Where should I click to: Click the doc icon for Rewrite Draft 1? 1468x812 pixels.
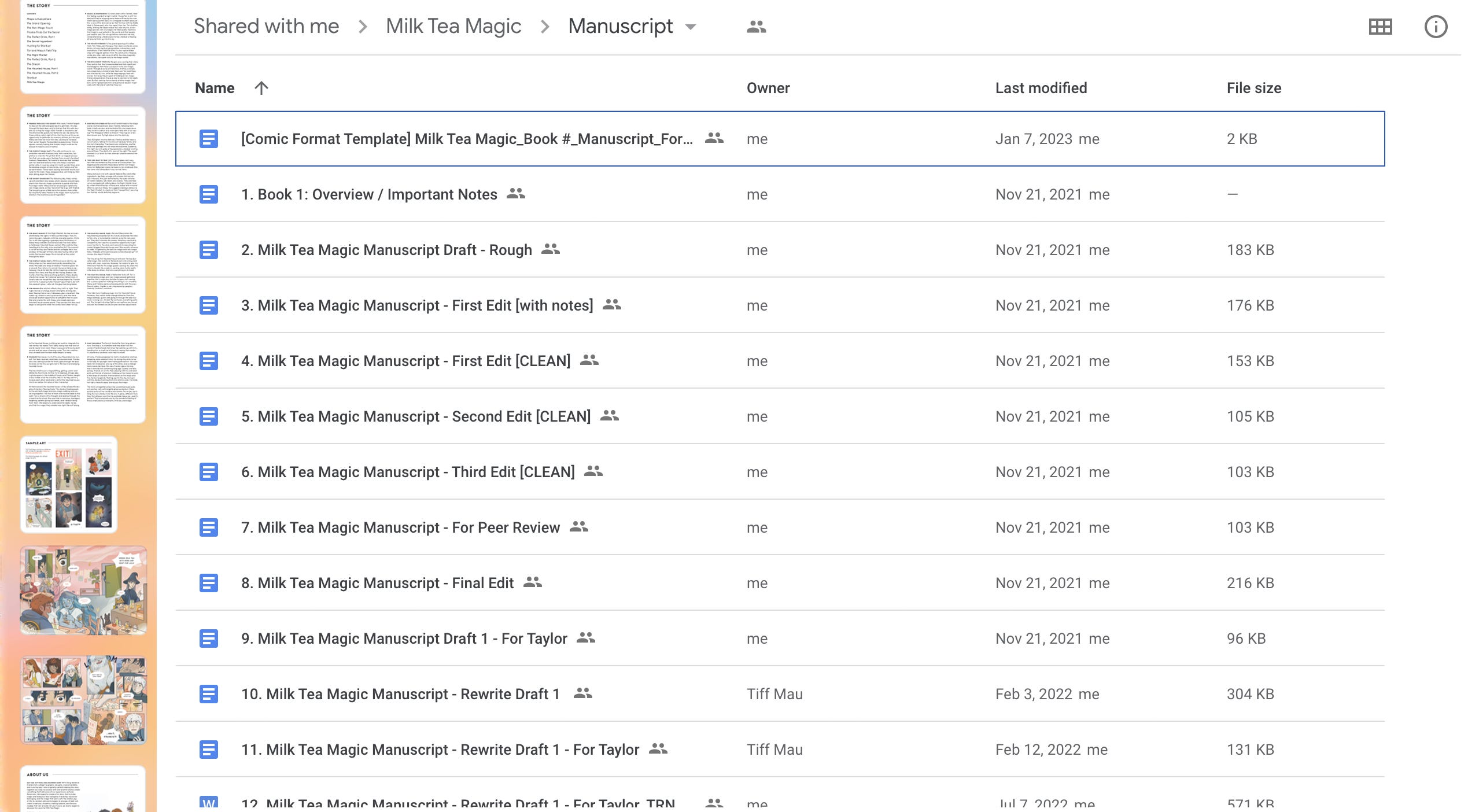pyautogui.click(x=208, y=694)
